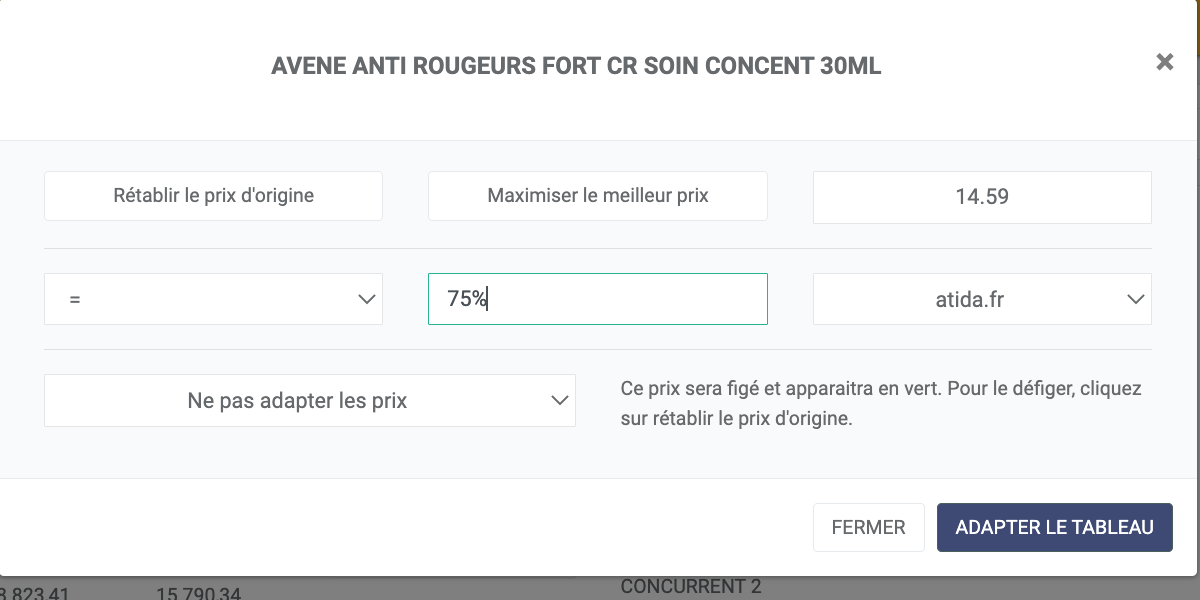Click the chevron arrow of the '=' operator dropdown
The width and height of the screenshot is (1200, 600).
[x=366, y=299]
